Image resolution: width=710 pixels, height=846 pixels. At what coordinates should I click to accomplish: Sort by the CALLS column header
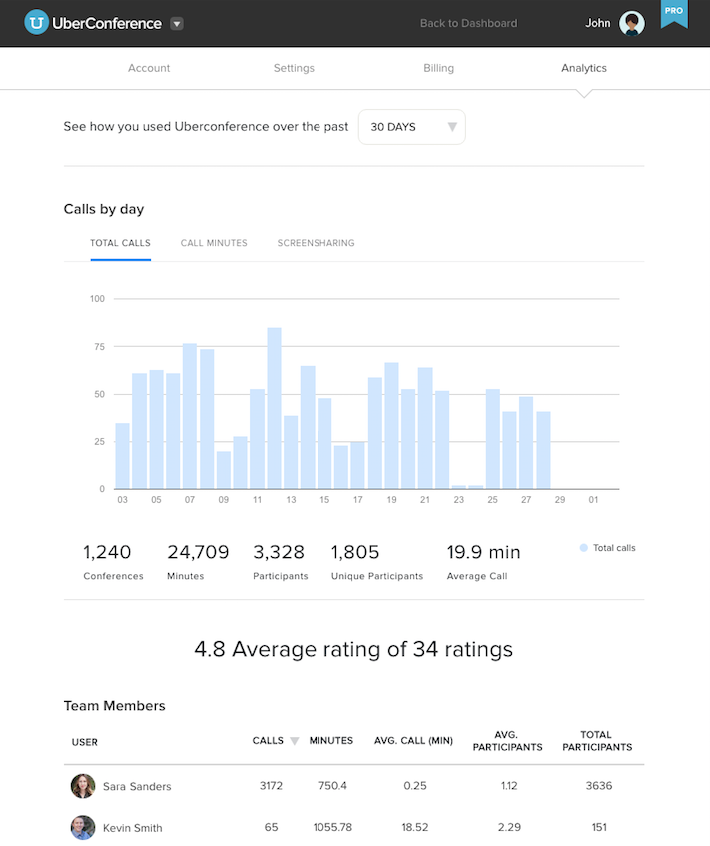(x=268, y=740)
